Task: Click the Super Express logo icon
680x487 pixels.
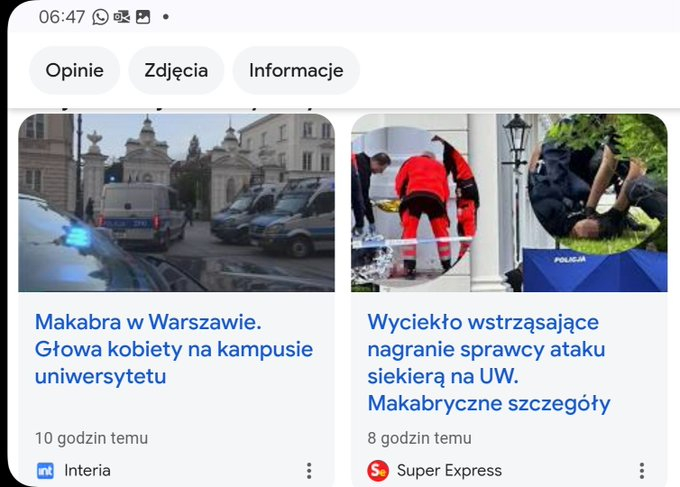Action: (378, 470)
